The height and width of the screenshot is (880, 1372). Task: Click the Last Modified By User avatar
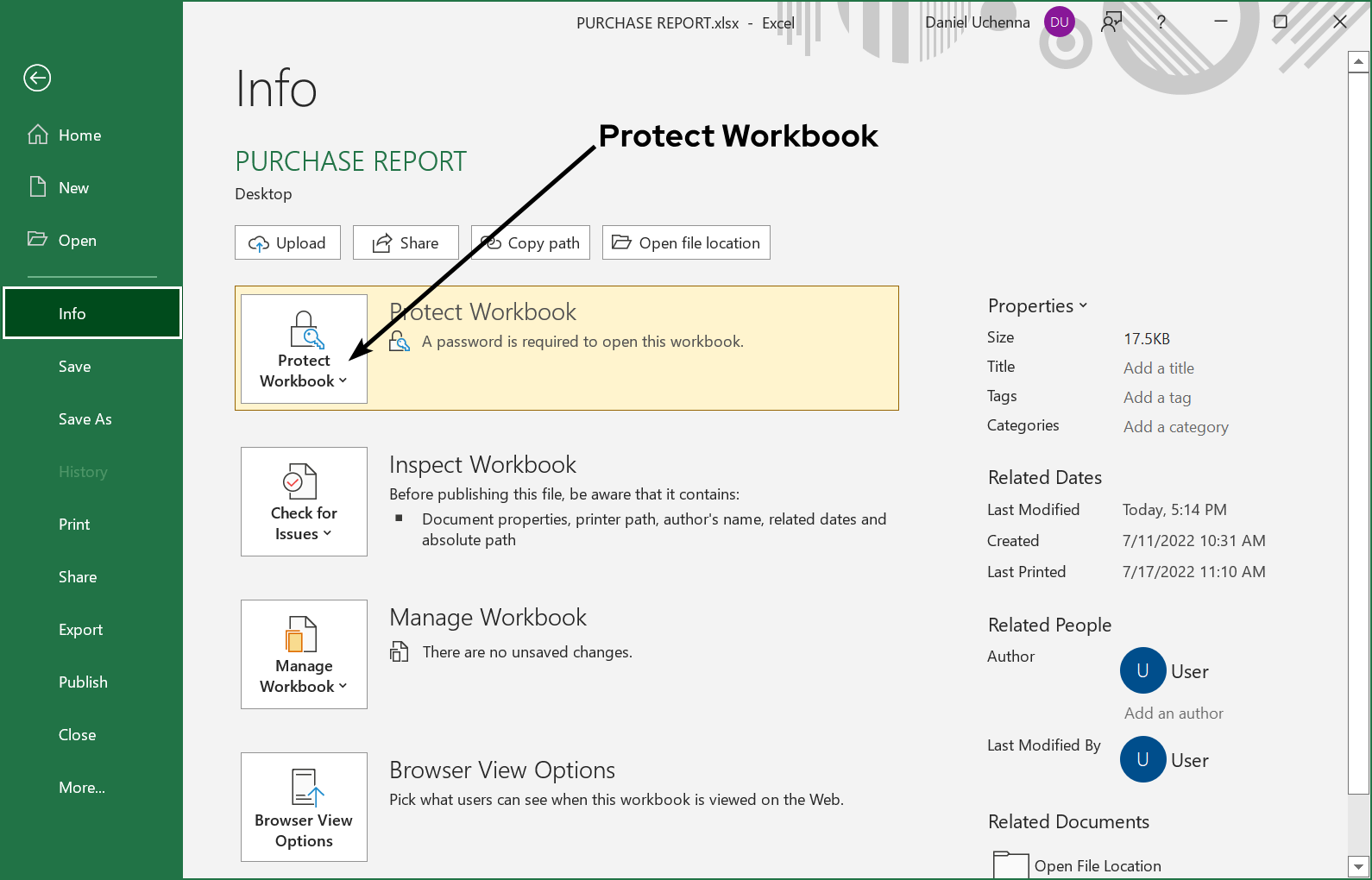[x=1142, y=759]
